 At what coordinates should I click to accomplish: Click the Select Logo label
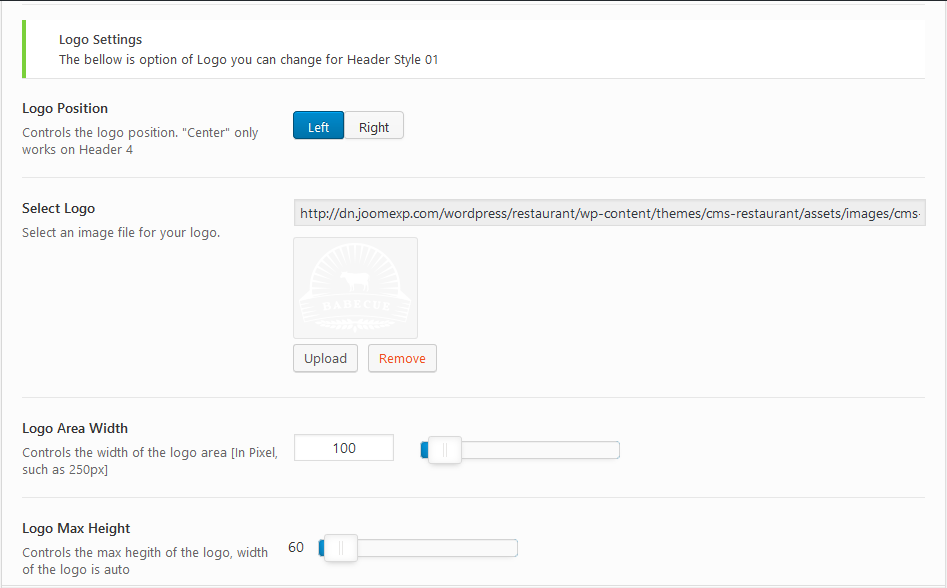58,208
